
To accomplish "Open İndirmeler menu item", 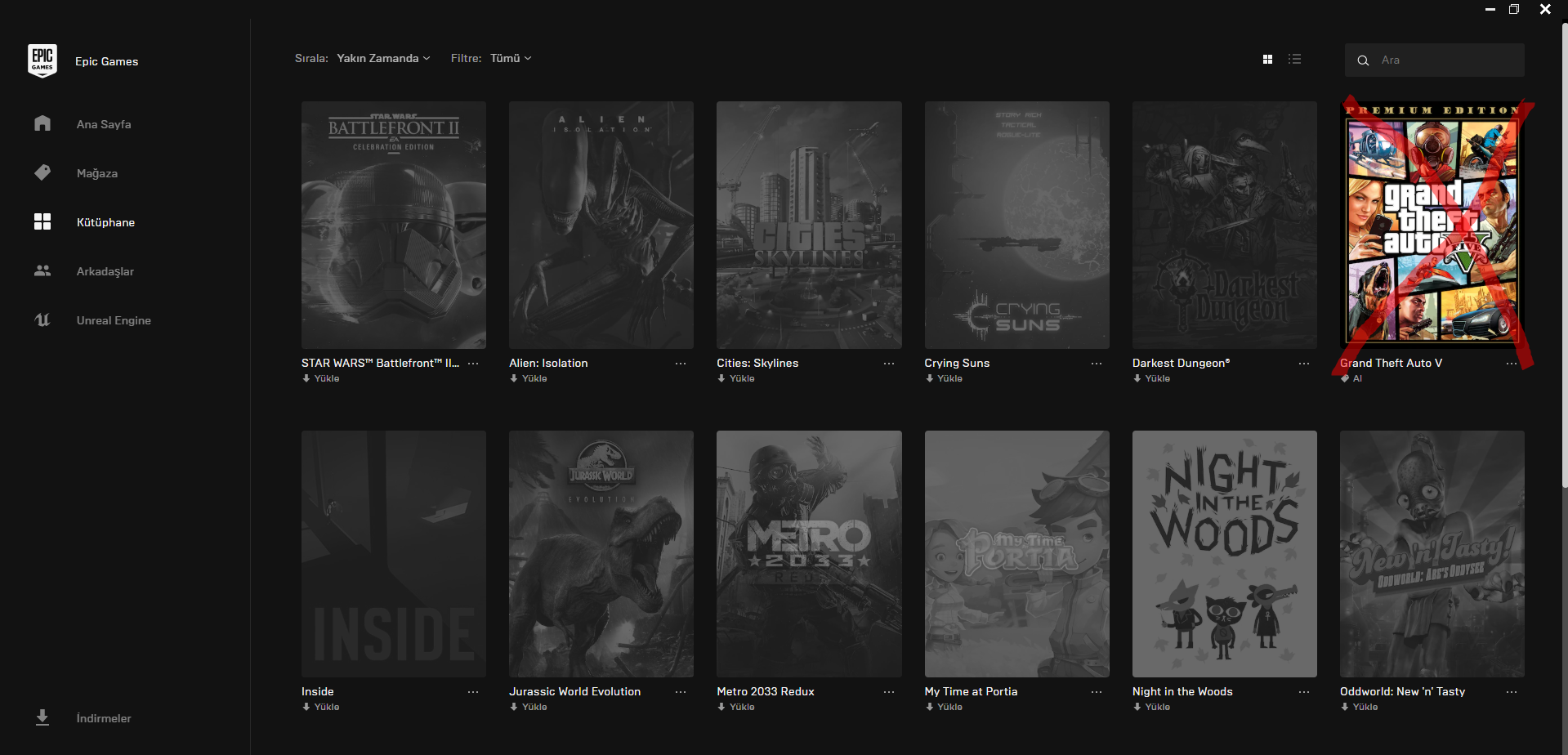I will (104, 718).
